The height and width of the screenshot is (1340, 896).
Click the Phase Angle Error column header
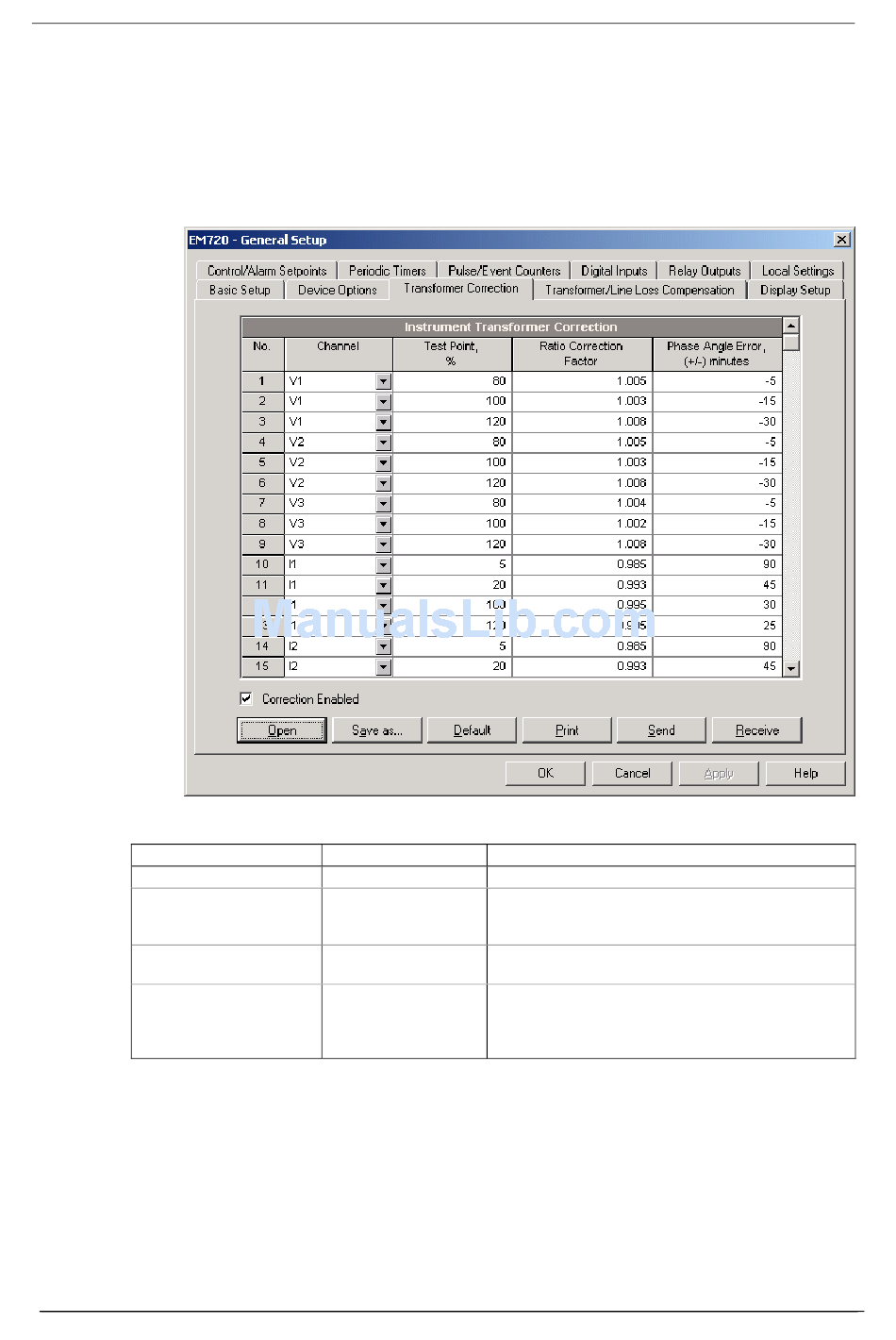[717, 354]
